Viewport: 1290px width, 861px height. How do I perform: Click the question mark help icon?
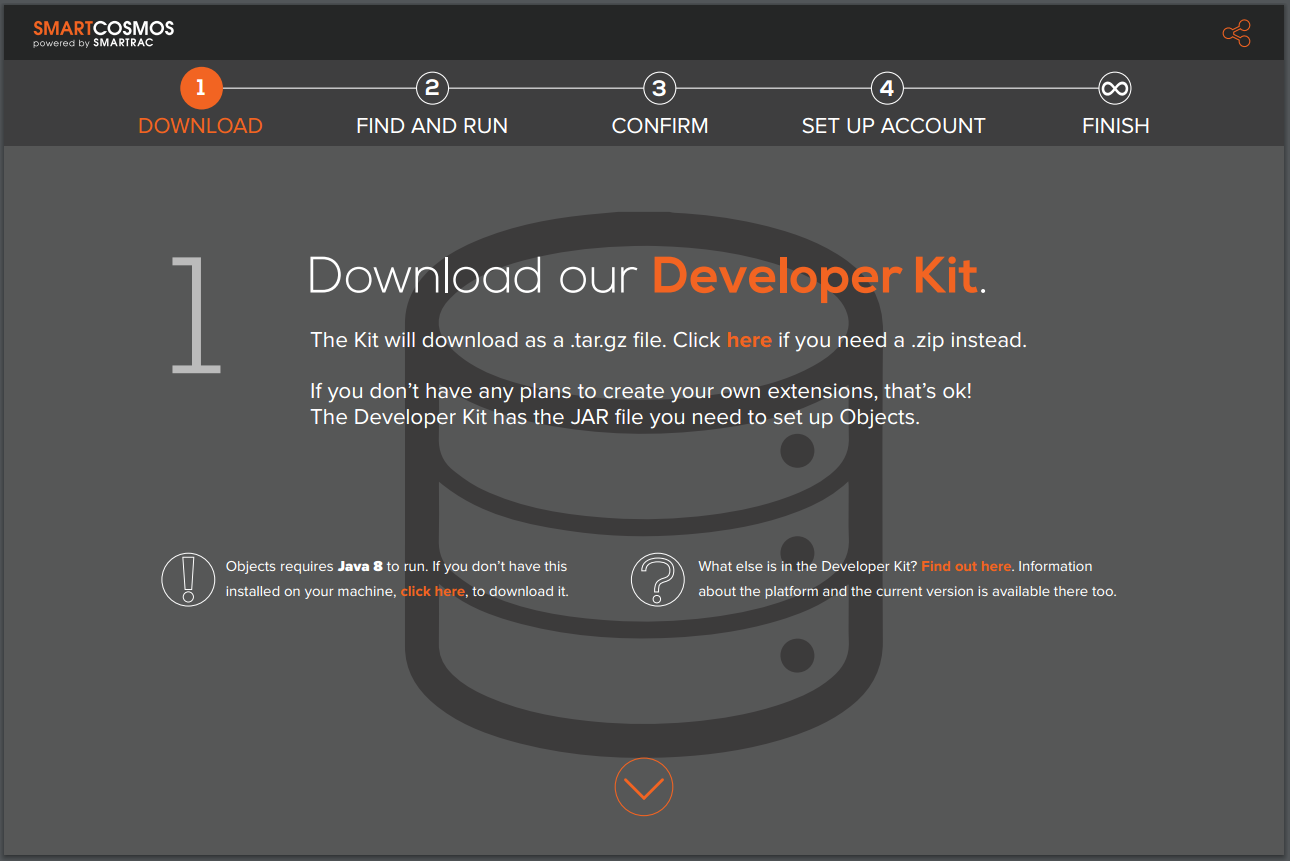(658, 579)
